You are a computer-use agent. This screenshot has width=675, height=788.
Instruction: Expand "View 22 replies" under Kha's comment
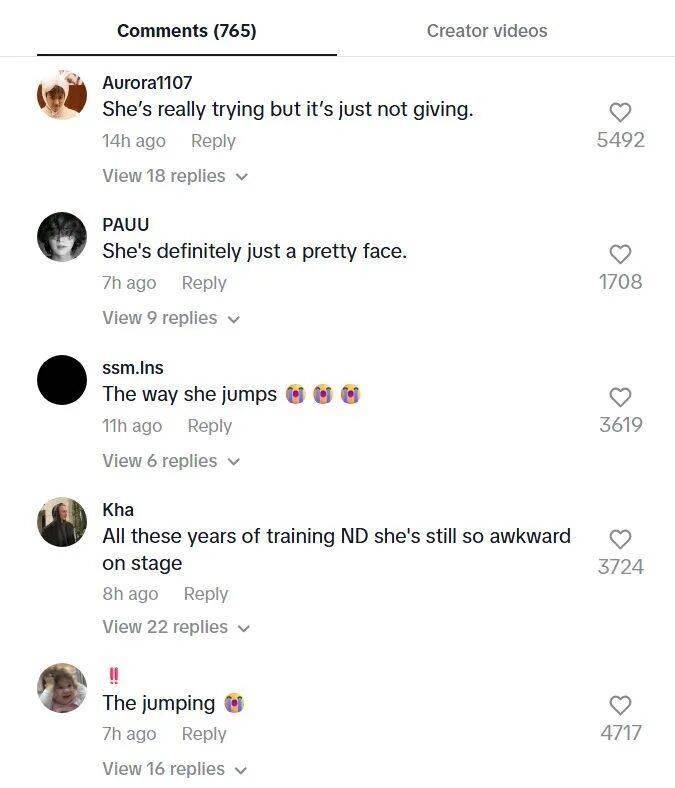click(x=175, y=627)
